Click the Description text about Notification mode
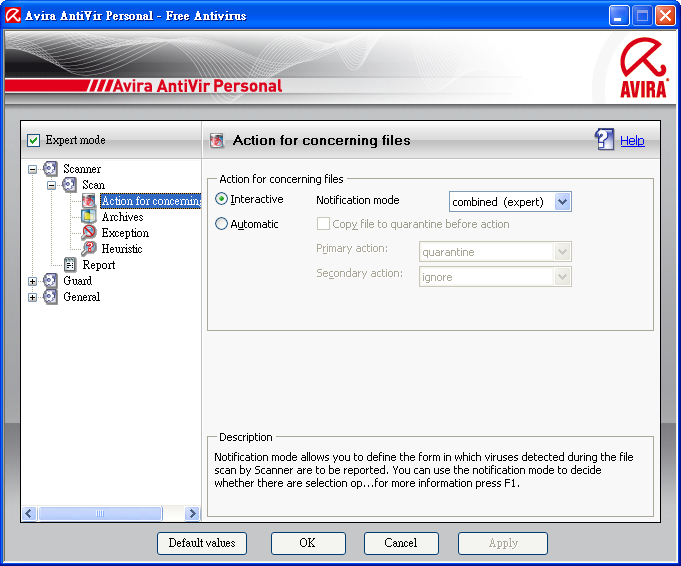Screen dimensions: 681x566 423,470
